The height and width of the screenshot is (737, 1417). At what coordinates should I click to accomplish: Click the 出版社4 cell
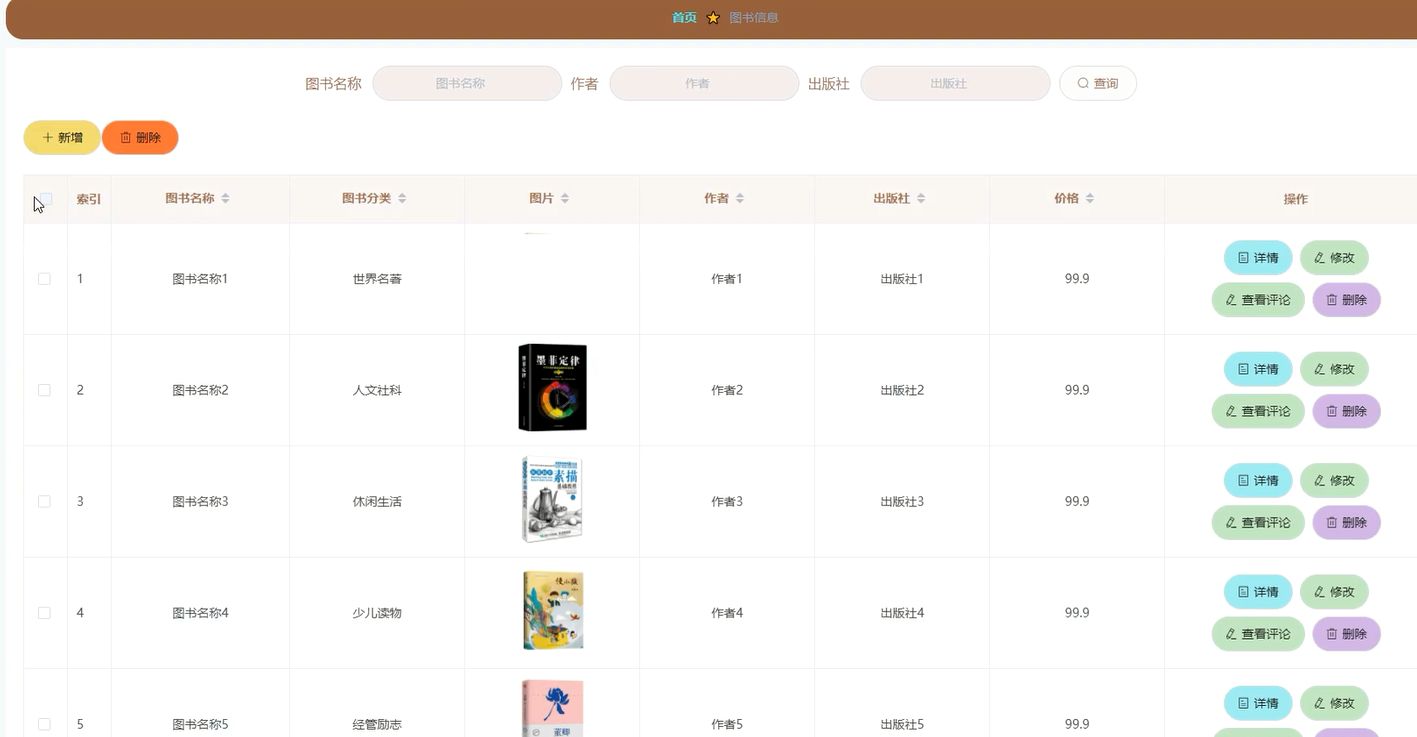tap(902, 613)
